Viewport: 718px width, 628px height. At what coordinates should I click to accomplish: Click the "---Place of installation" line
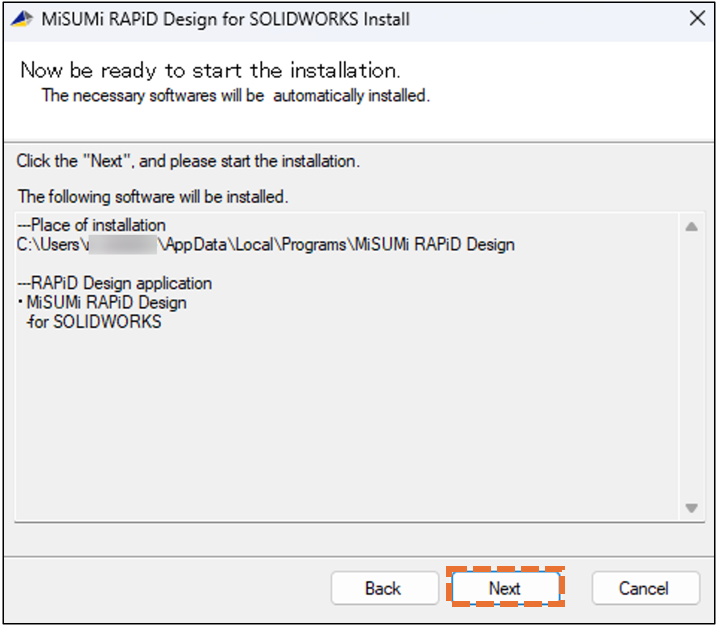[x=92, y=226]
